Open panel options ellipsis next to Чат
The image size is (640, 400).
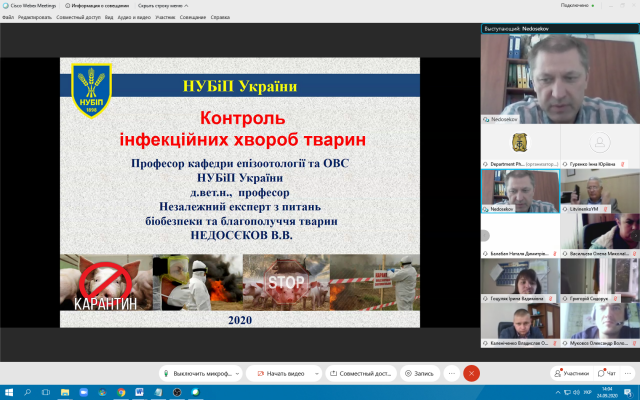tap(628, 373)
